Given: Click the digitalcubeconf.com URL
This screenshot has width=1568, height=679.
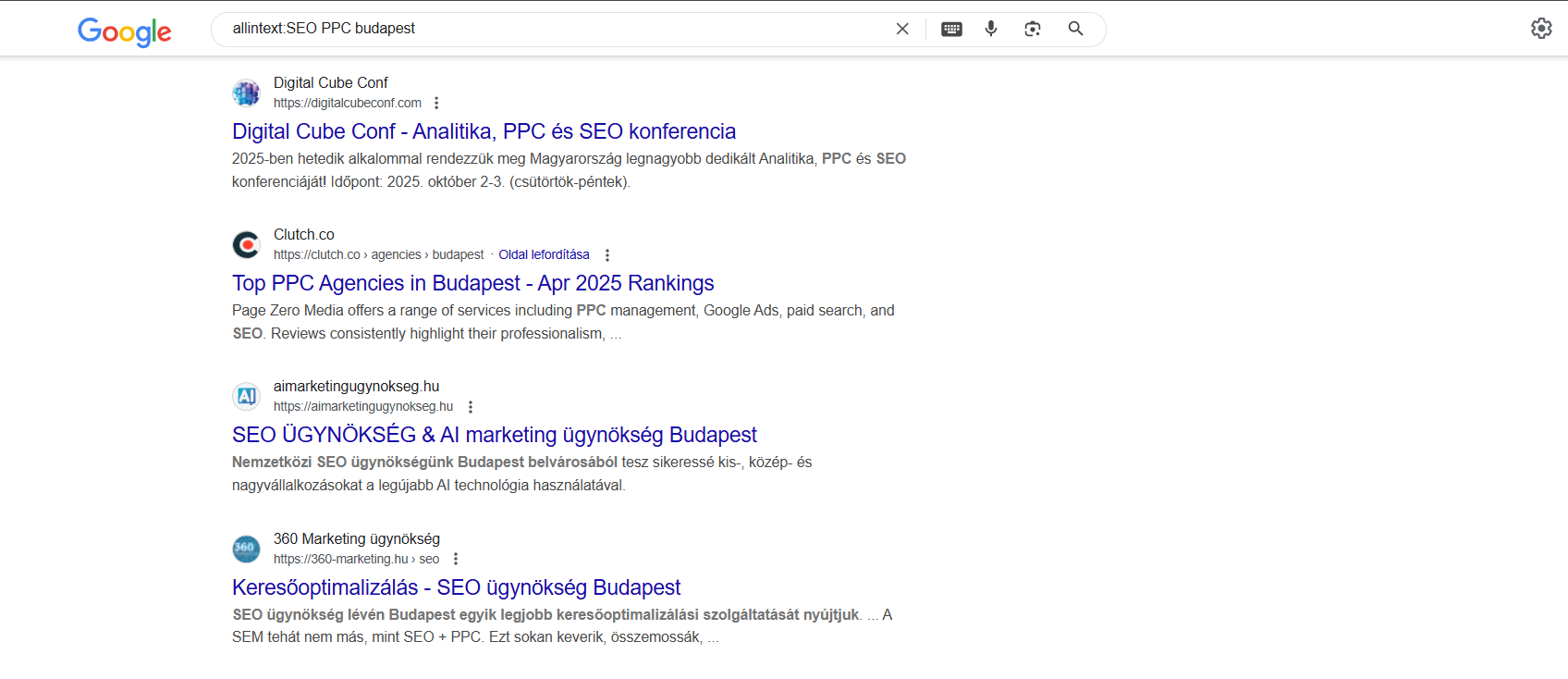Looking at the screenshot, I should (348, 103).
